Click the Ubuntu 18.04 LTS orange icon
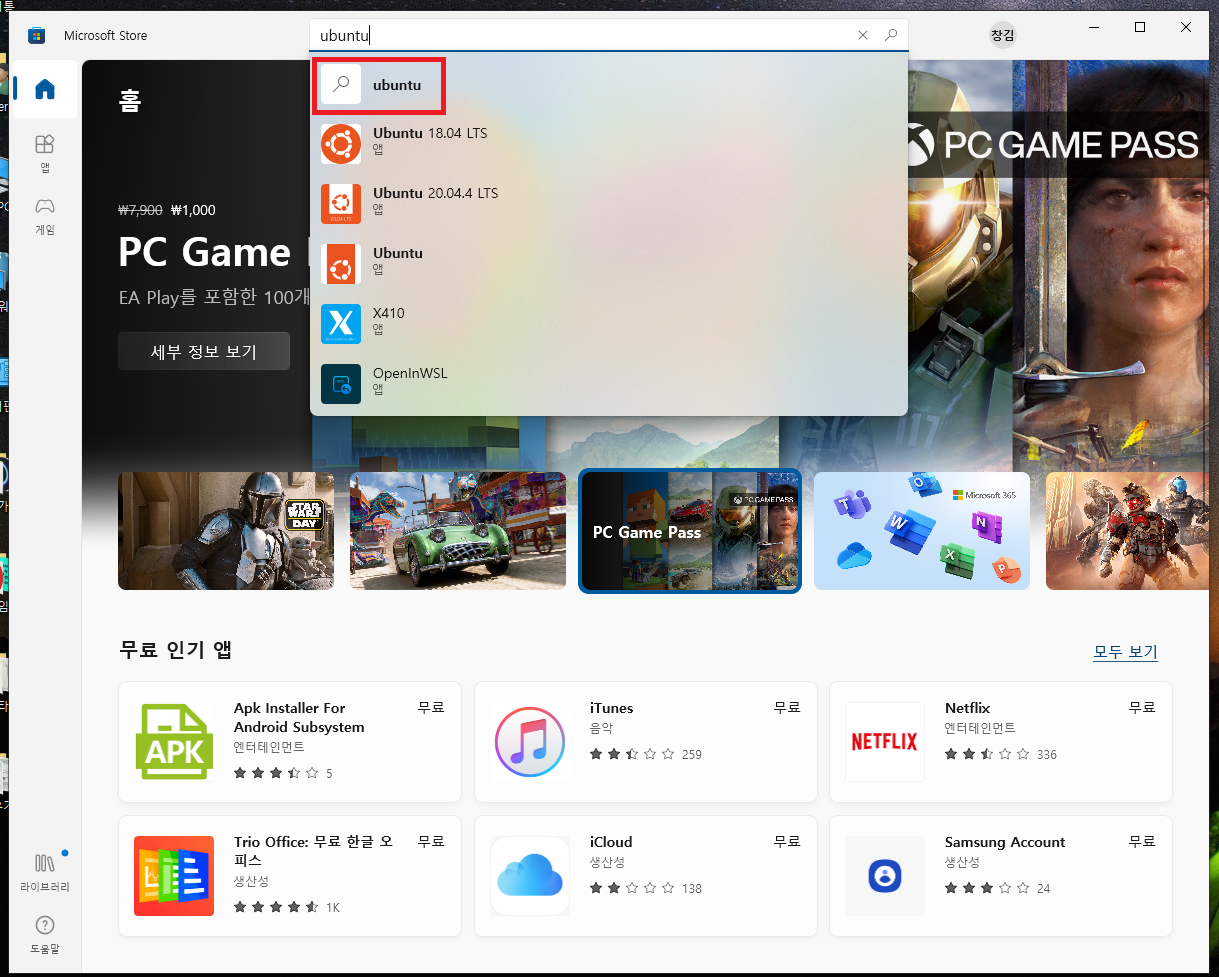Viewport: 1219px width, 977px height. tap(341, 144)
